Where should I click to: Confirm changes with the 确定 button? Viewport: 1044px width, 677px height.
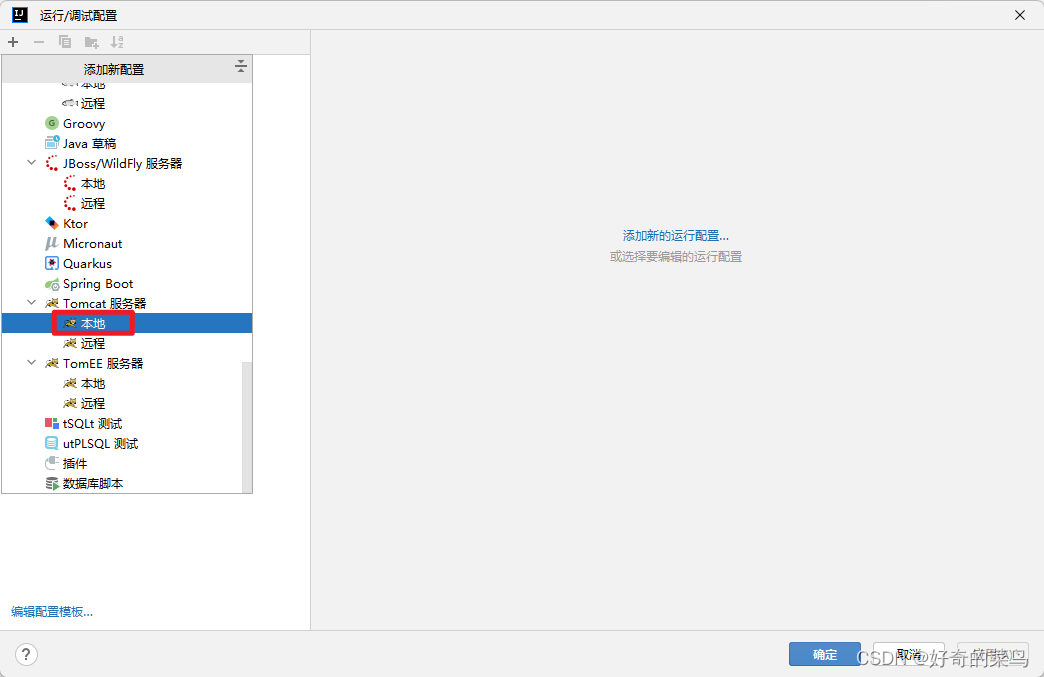tap(824, 654)
